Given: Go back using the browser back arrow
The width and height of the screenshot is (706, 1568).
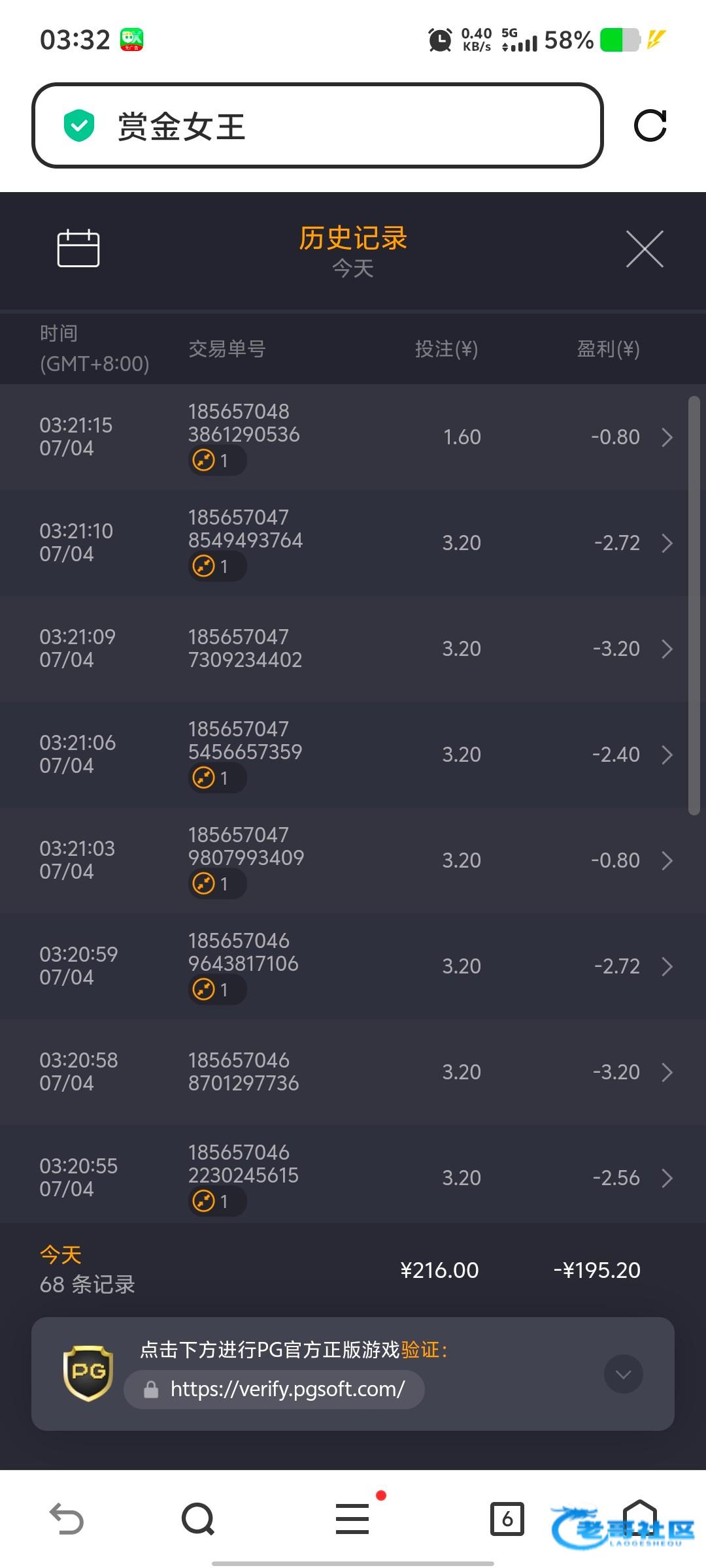Looking at the screenshot, I should click(67, 1518).
